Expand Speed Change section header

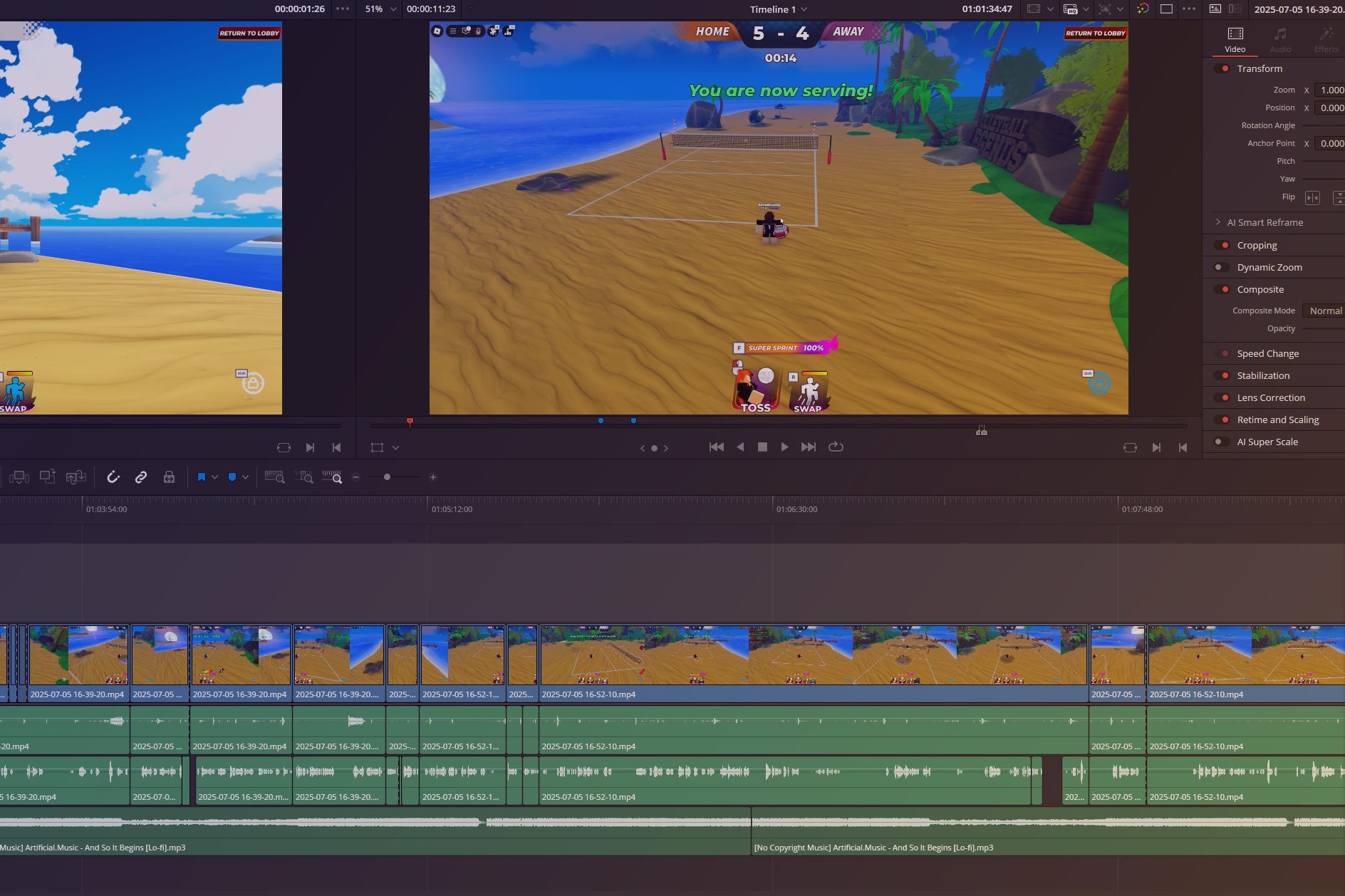[x=1267, y=353]
